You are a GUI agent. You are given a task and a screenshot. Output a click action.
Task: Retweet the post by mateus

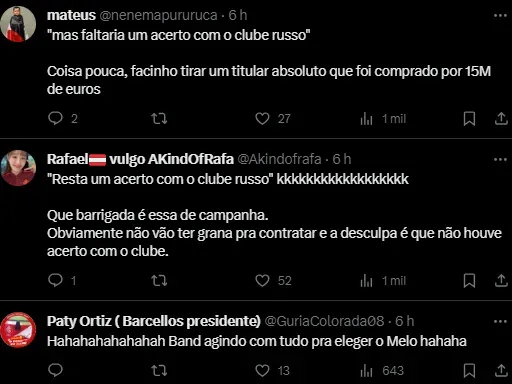[x=159, y=118]
